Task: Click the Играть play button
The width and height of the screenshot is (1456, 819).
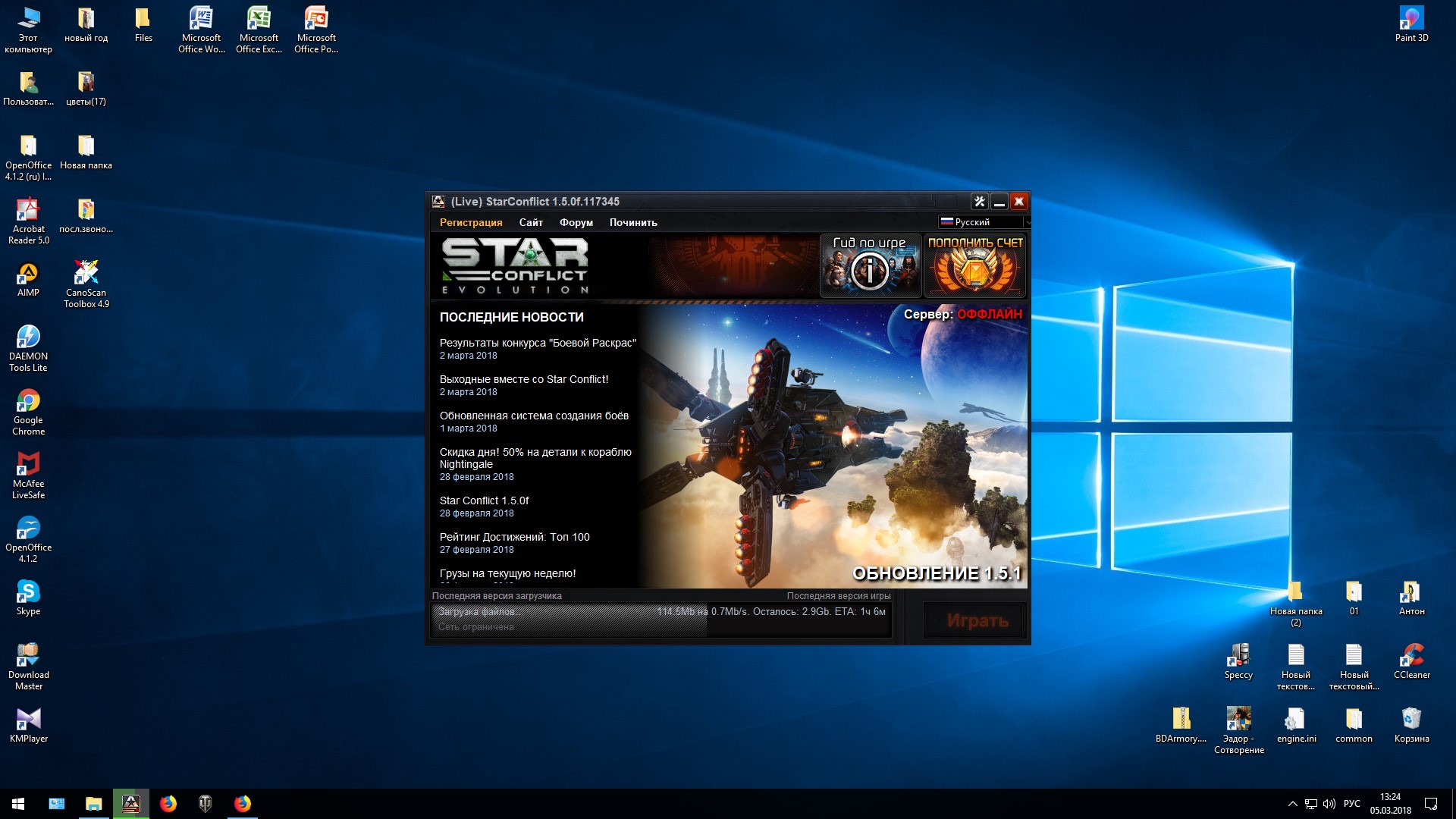Action: tap(976, 621)
